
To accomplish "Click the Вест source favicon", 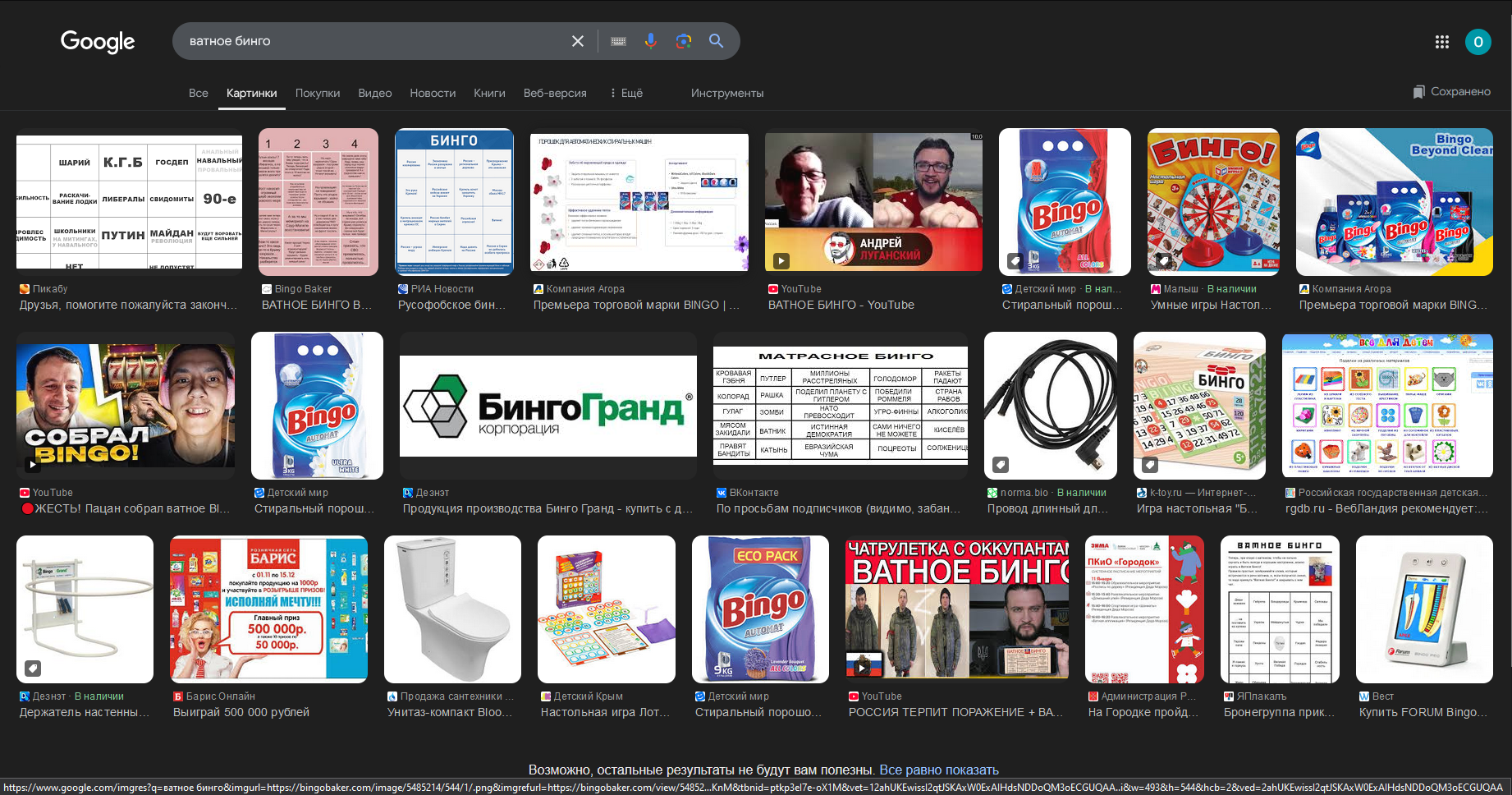I will tap(1364, 696).
